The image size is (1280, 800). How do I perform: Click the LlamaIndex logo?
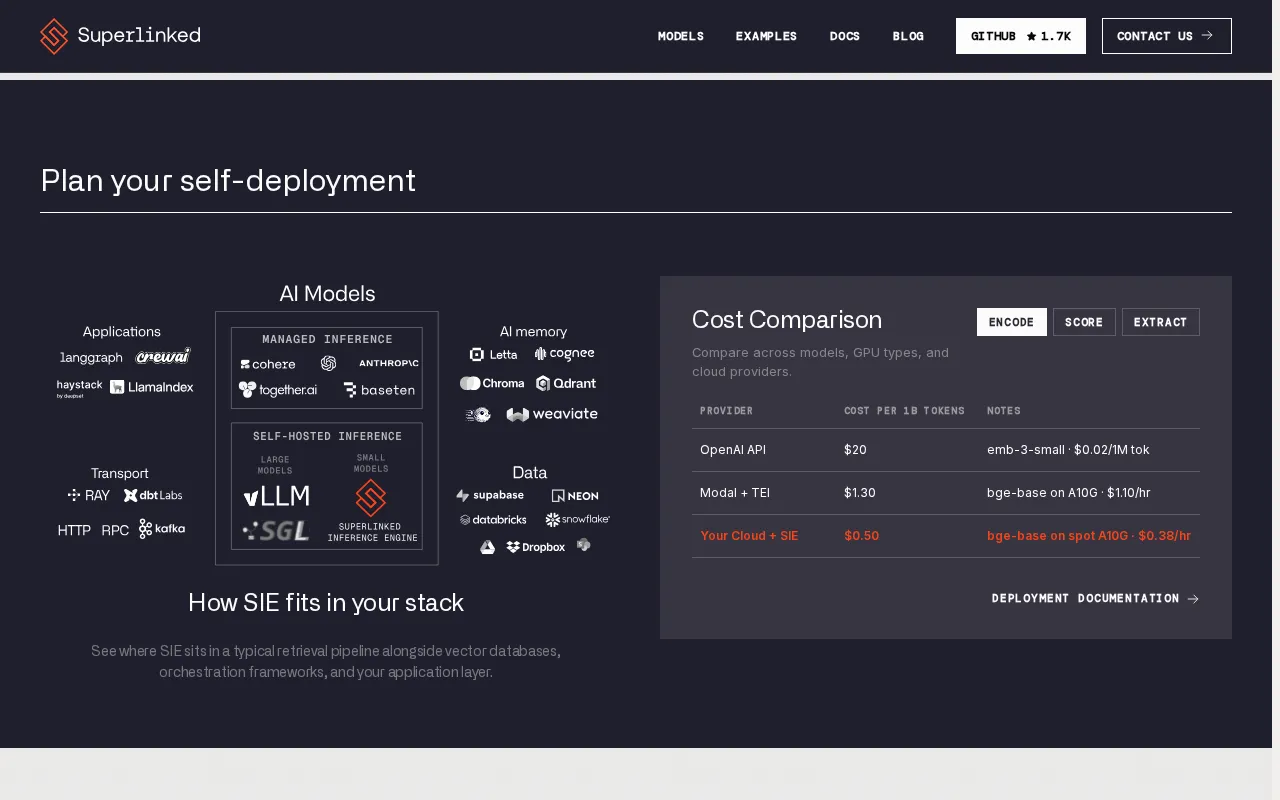[x=152, y=387]
